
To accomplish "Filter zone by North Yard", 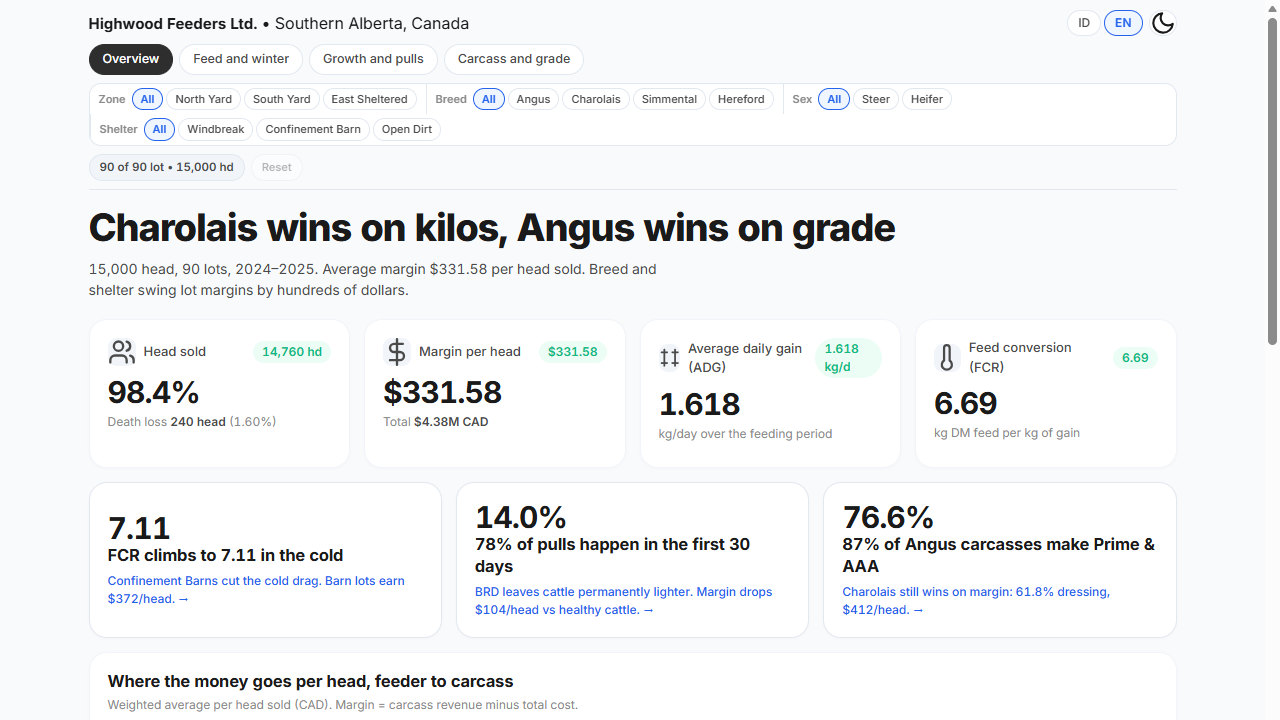I will tap(204, 99).
